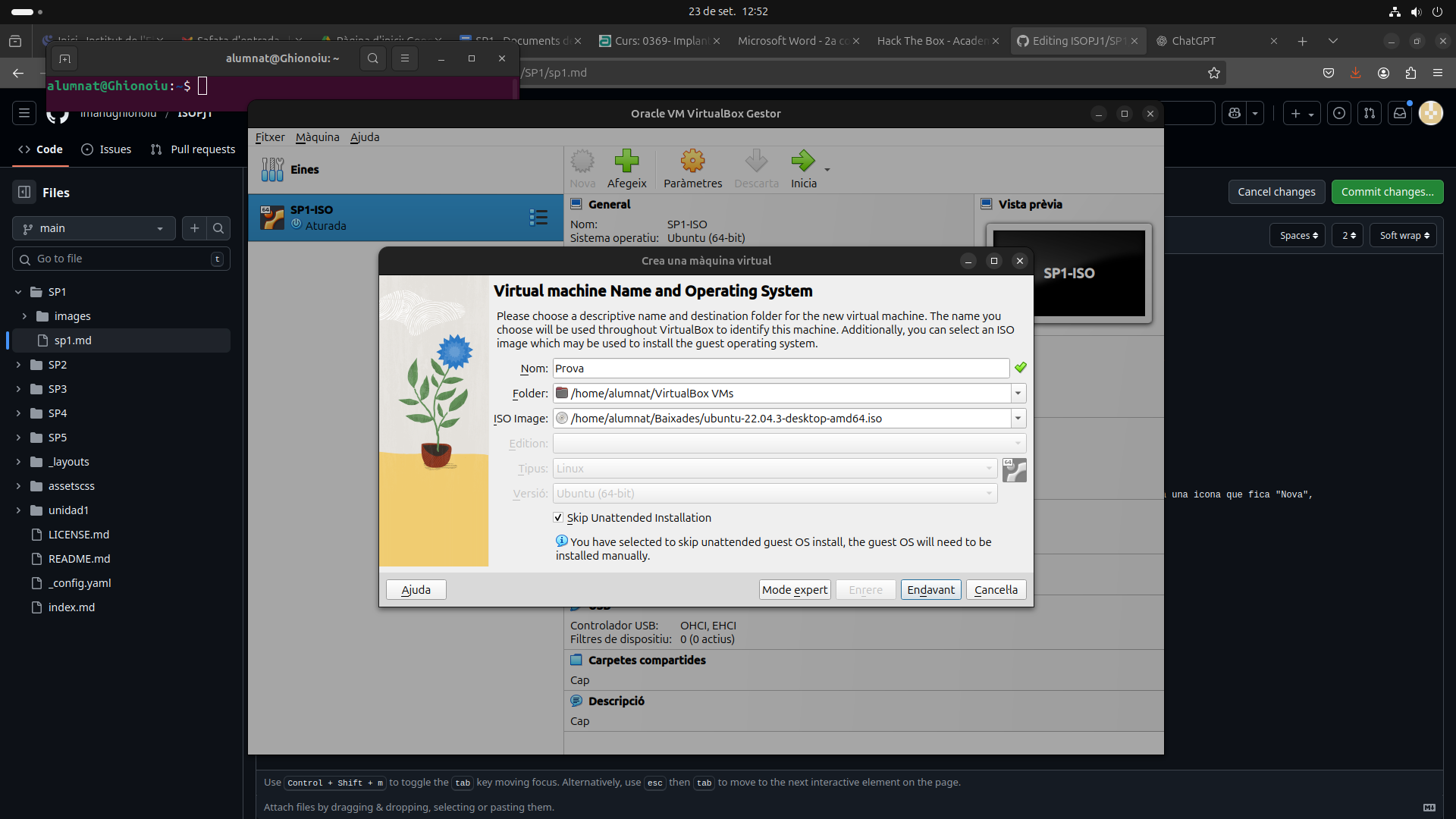Click the Eines tools icon
Image resolution: width=1456 pixels, height=819 pixels.
[272, 169]
